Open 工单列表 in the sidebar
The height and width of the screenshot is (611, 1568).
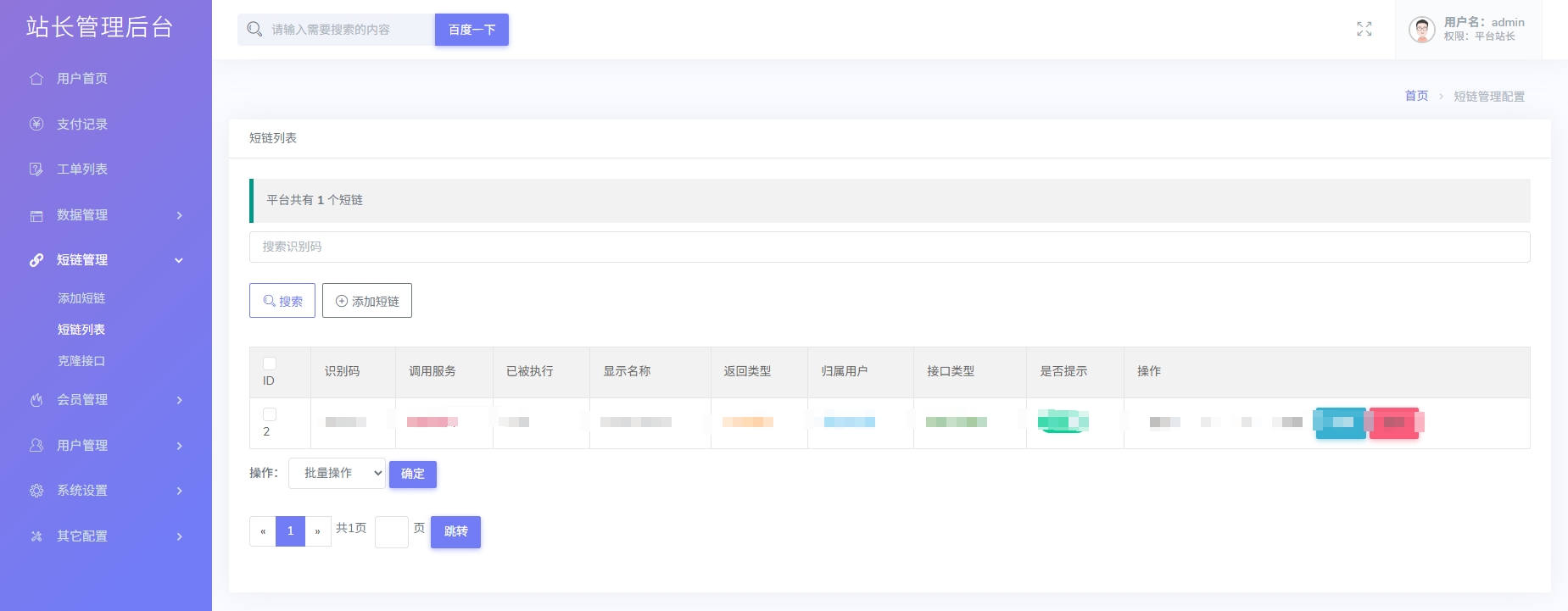[x=82, y=169]
